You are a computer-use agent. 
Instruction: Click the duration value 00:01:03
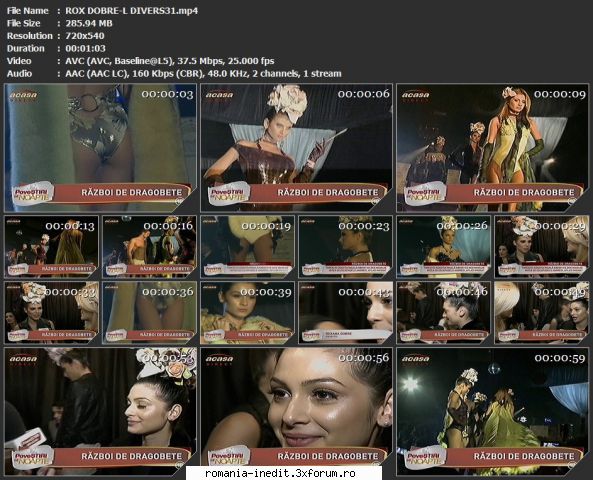pos(85,48)
